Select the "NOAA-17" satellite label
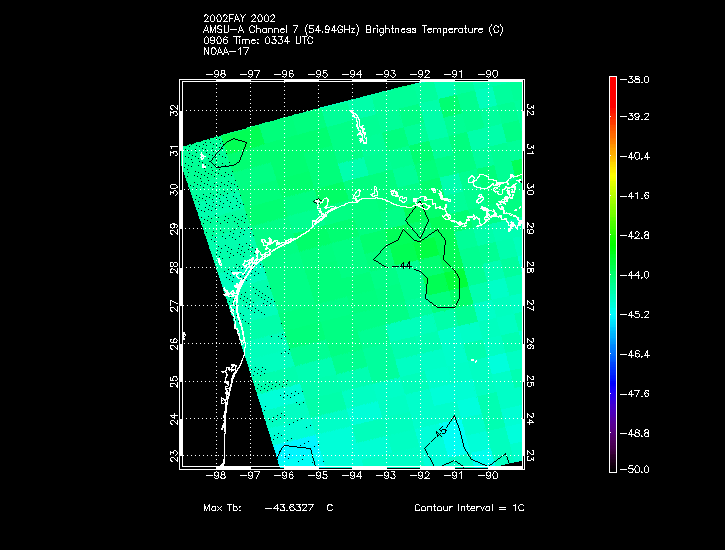This screenshot has height=550, width=725. click(x=226, y=51)
